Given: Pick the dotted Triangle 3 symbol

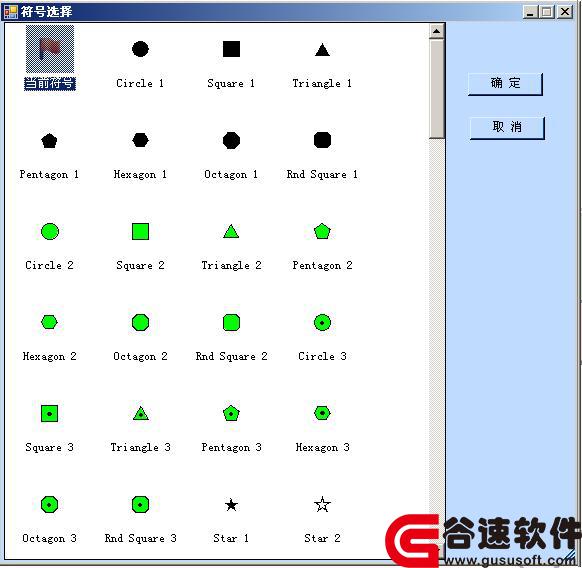Looking at the screenshot, I should click(141, 413).
